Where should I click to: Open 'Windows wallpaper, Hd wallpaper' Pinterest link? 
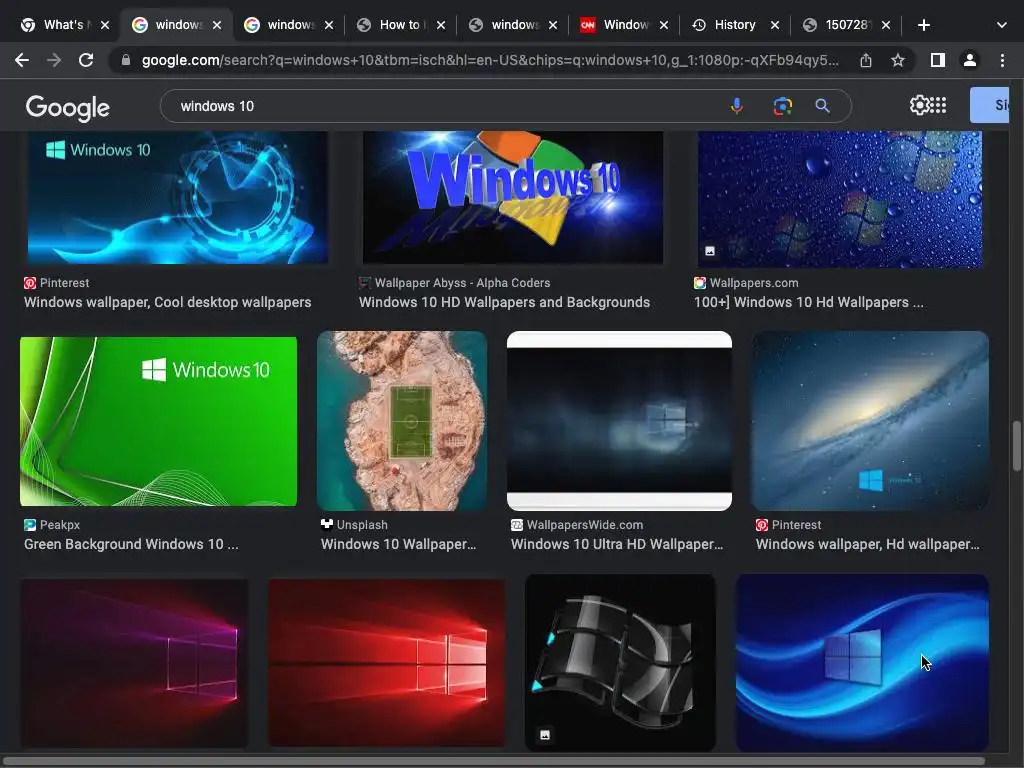(868, 544)
